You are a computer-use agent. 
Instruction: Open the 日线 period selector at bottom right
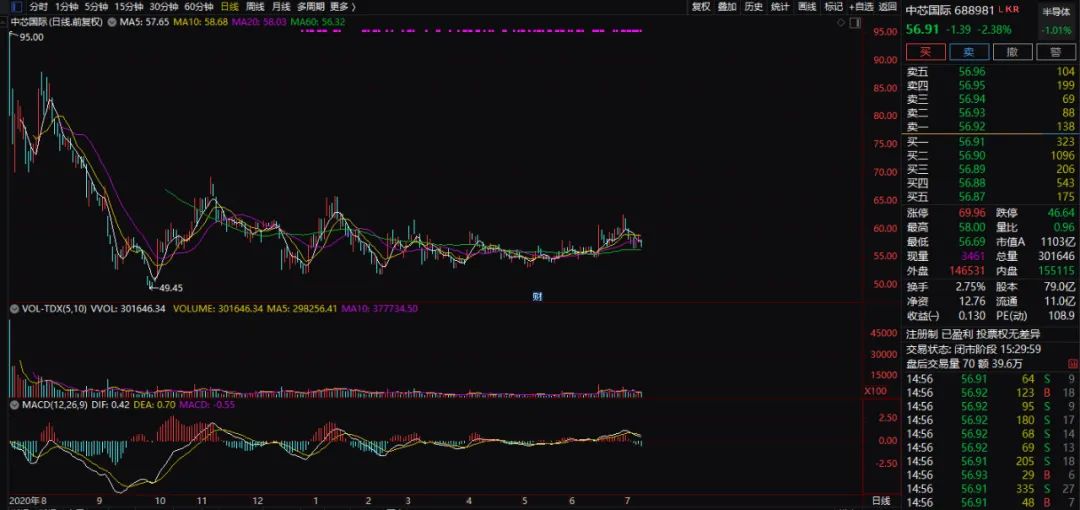(880, 499)
